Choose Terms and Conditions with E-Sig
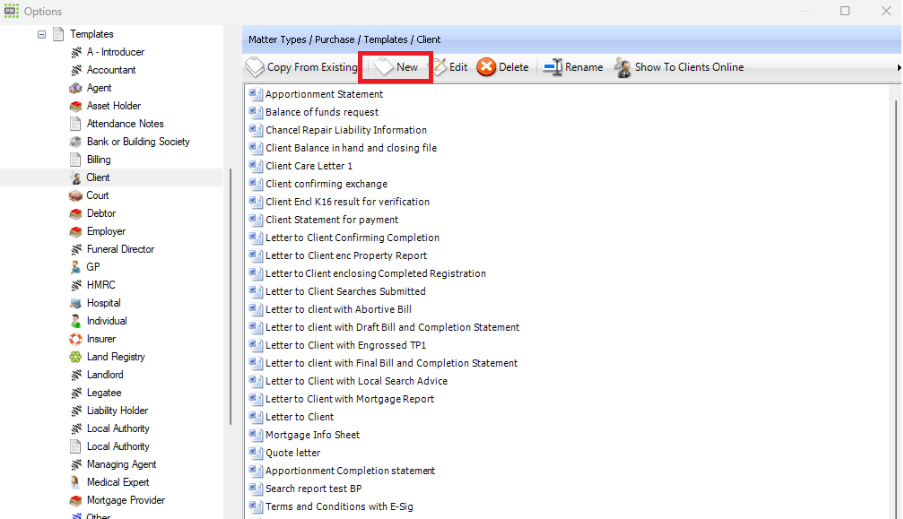The height and width of the screenshot is (519, 903). (338, 507)
